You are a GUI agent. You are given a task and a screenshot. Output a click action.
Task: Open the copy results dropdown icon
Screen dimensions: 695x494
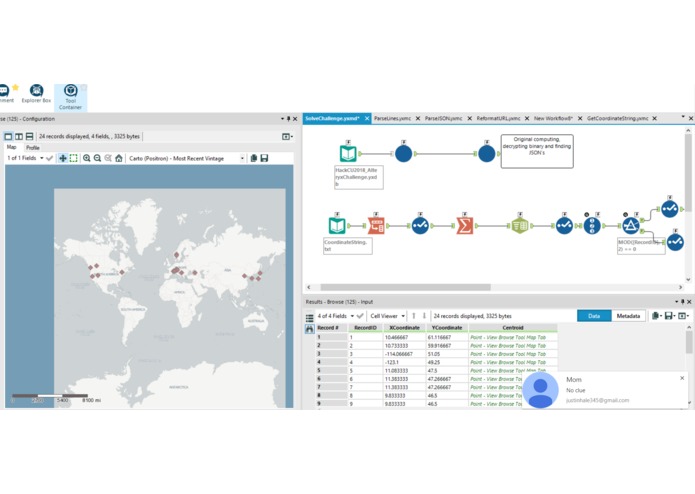[656, 316]
